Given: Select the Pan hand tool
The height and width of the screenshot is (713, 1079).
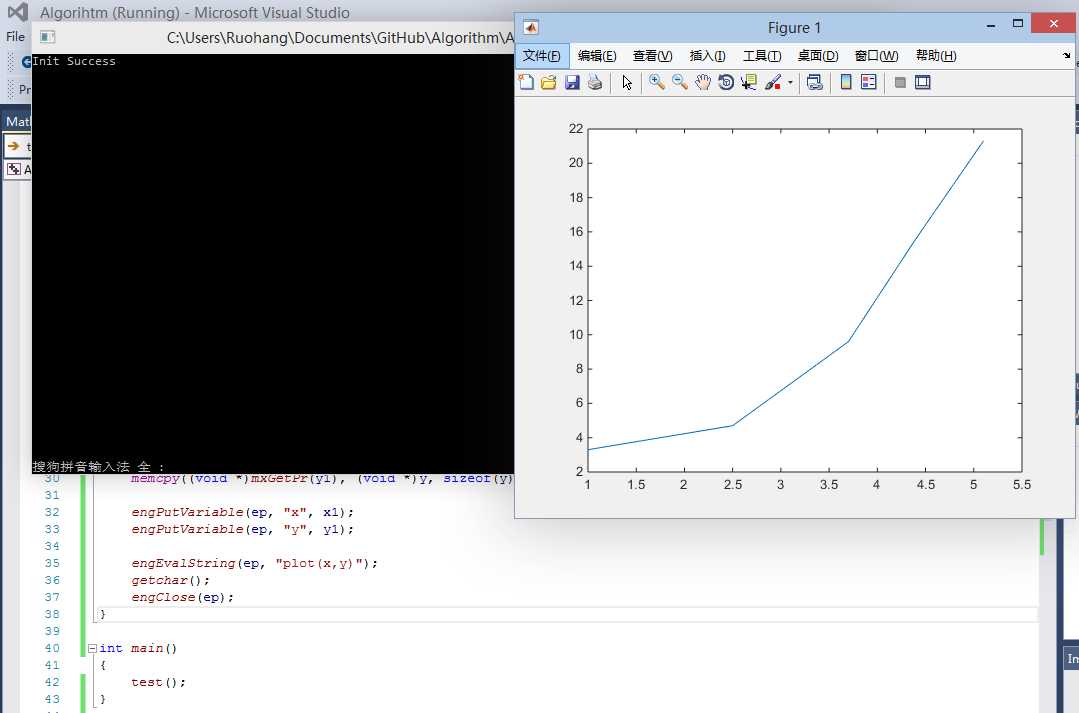Looking at the screenshot, I should tap(703, 83).
